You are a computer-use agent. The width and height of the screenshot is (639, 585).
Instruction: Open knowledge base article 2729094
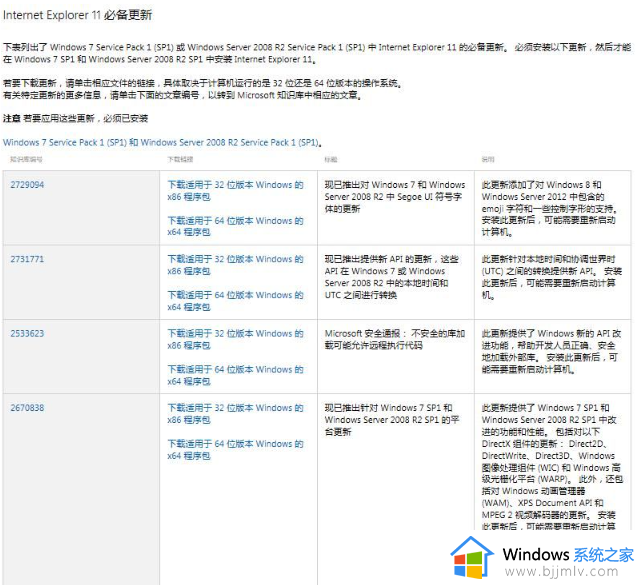click(x=27, y=185)
